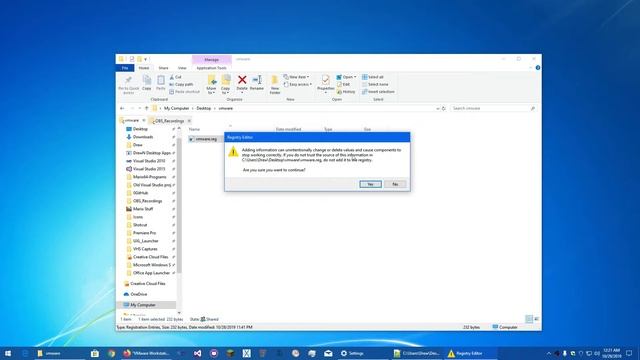The height and width of the screenshot is (360, 640).
Task: Click the details view icon in status bar
Action: pyautogui.click(x=529, y=319)
